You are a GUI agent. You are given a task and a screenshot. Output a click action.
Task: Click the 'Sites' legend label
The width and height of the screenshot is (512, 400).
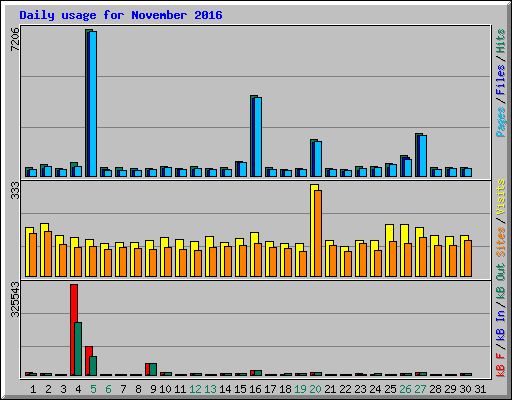tap(500, 242)
